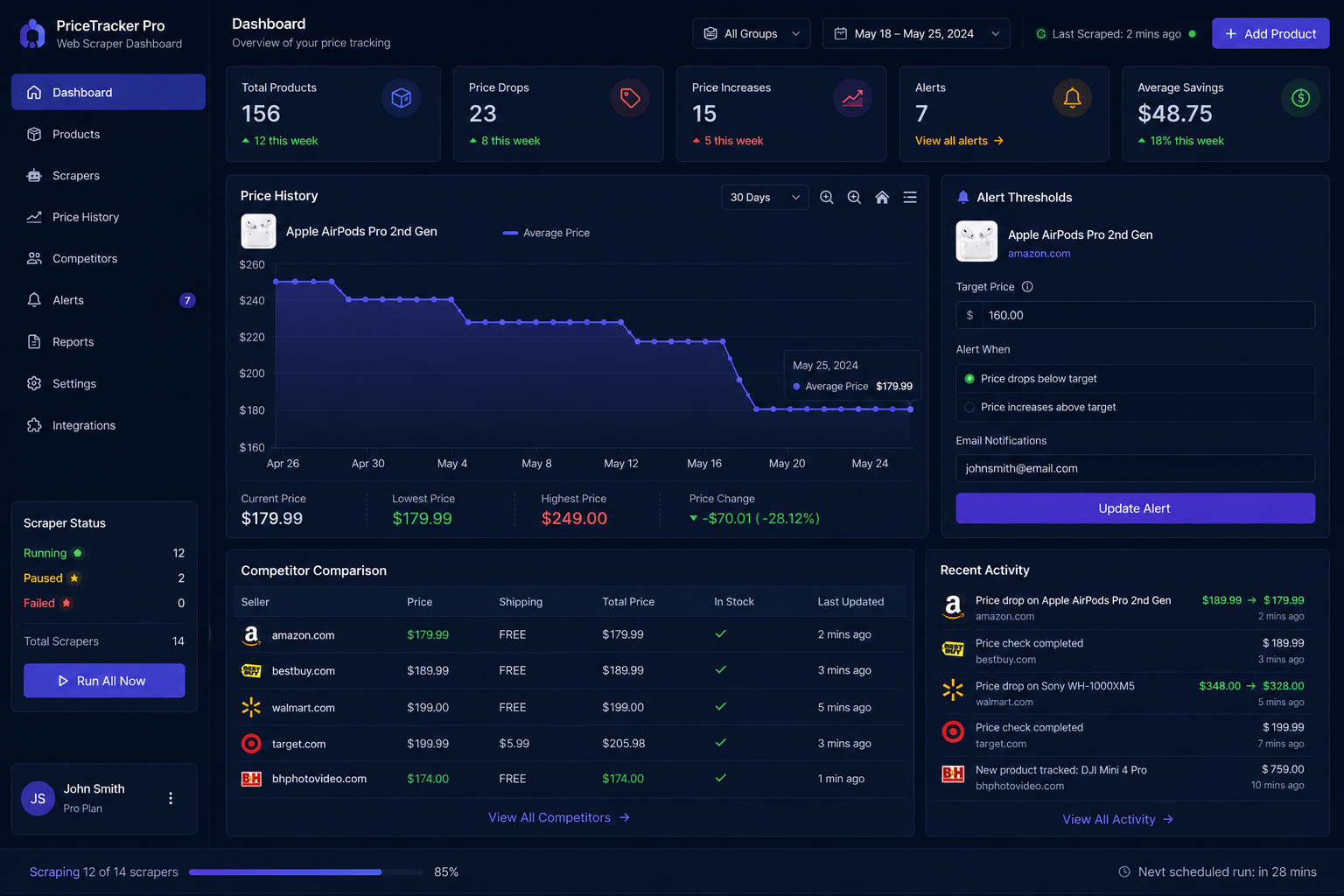
Task: Click the amazon logo in competitor table
Action: [x=251, y=635]
